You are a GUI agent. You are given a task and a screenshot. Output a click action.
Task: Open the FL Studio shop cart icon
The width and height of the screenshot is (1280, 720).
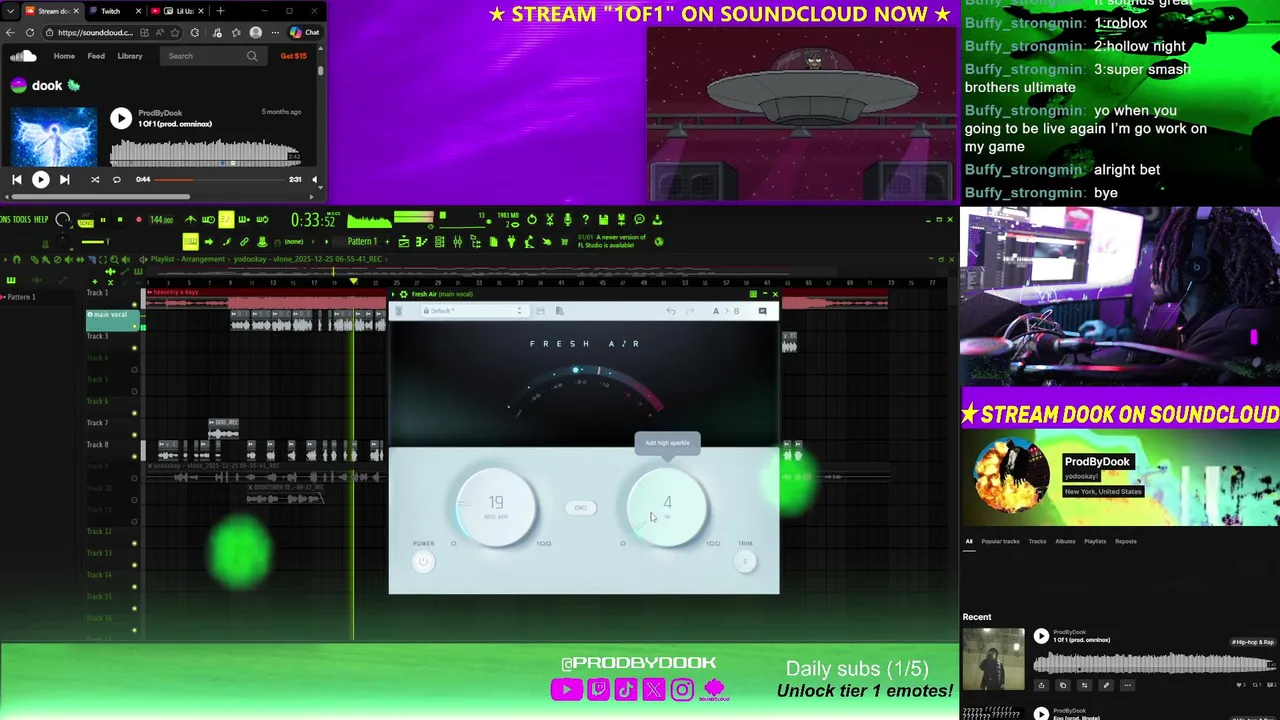pos(564,241)
